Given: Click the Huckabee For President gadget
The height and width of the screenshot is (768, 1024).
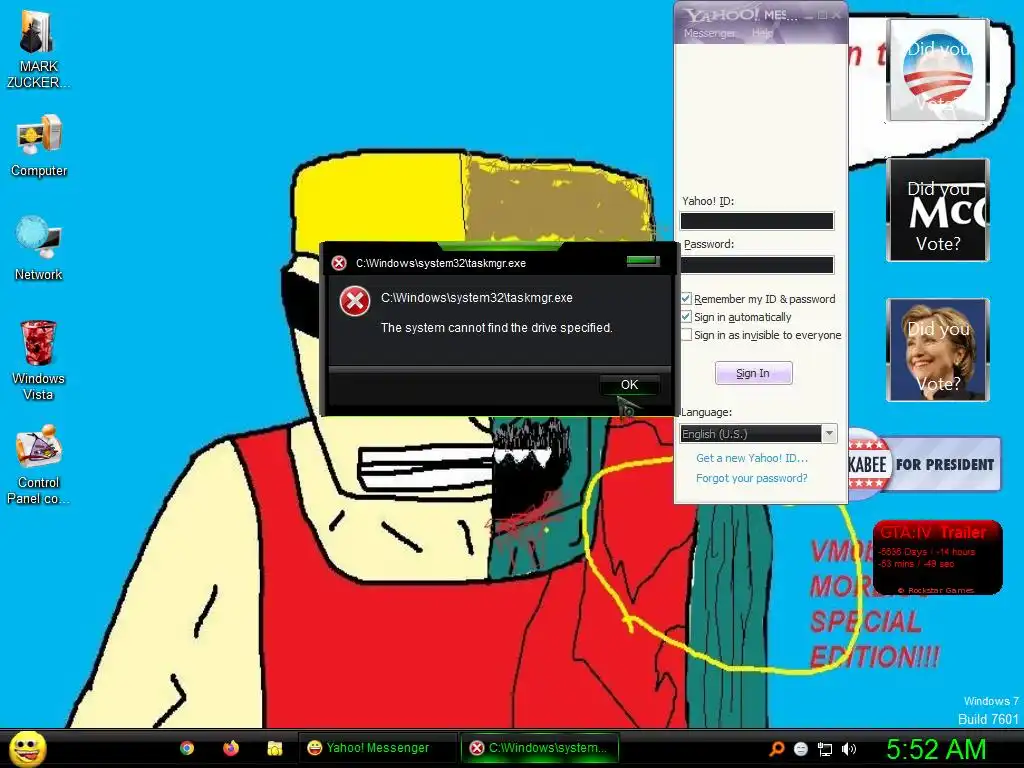Looking at the screenshot, I should click(924, 464).
